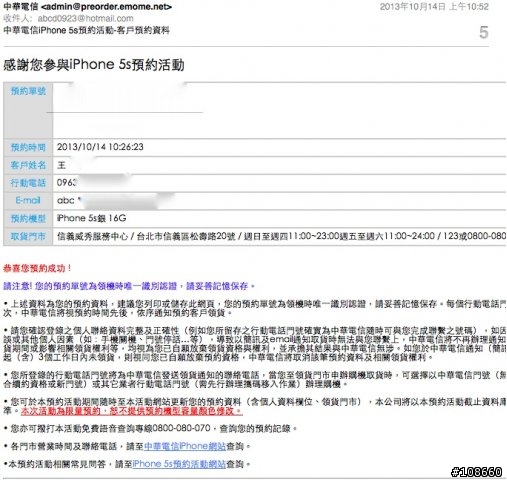This screenshot has width=507, height=480.
Task: Open the 中華電信iPhone網站 link
Action: (185, 446)
